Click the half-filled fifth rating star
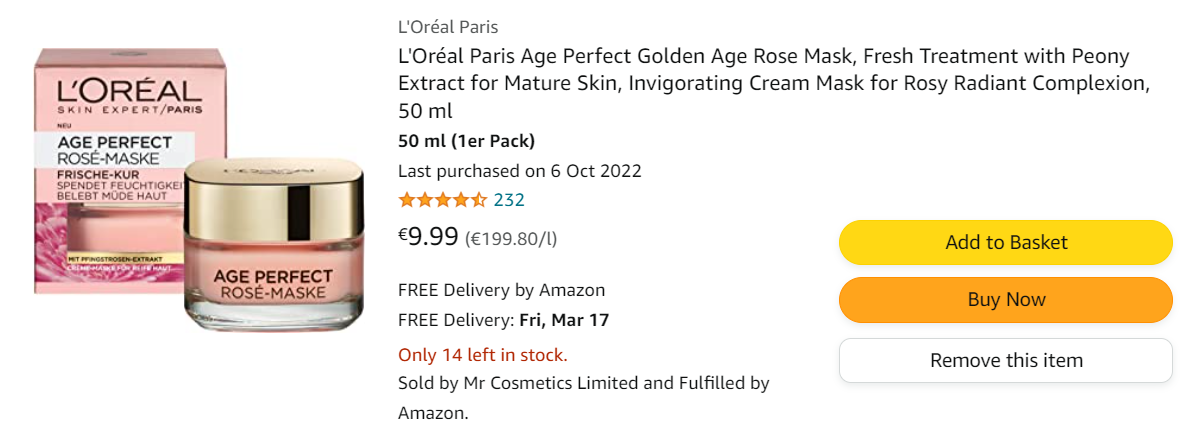Viewport: 1188px width, 424px height. point(480,200)
